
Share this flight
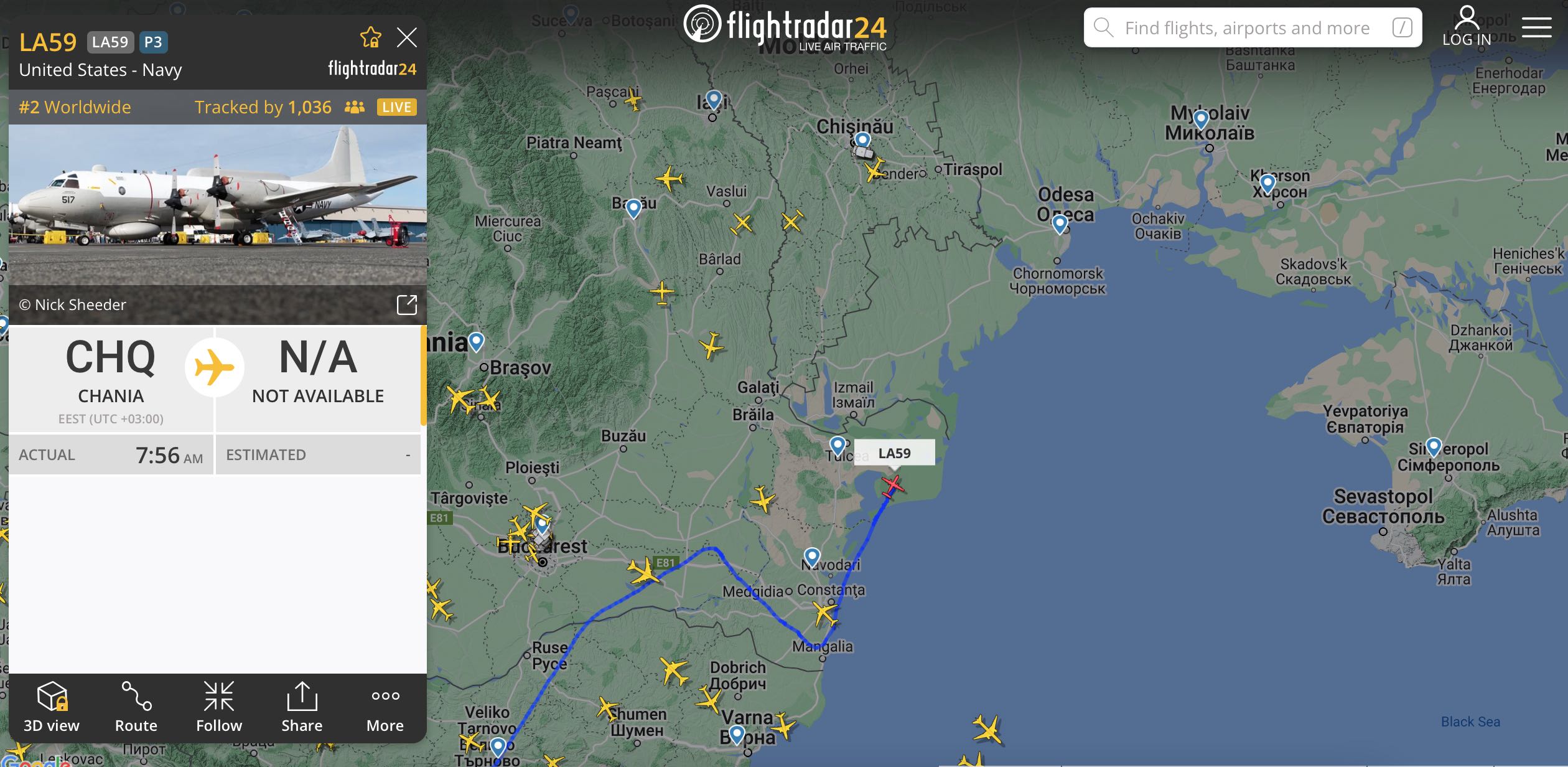coord(302,707)
